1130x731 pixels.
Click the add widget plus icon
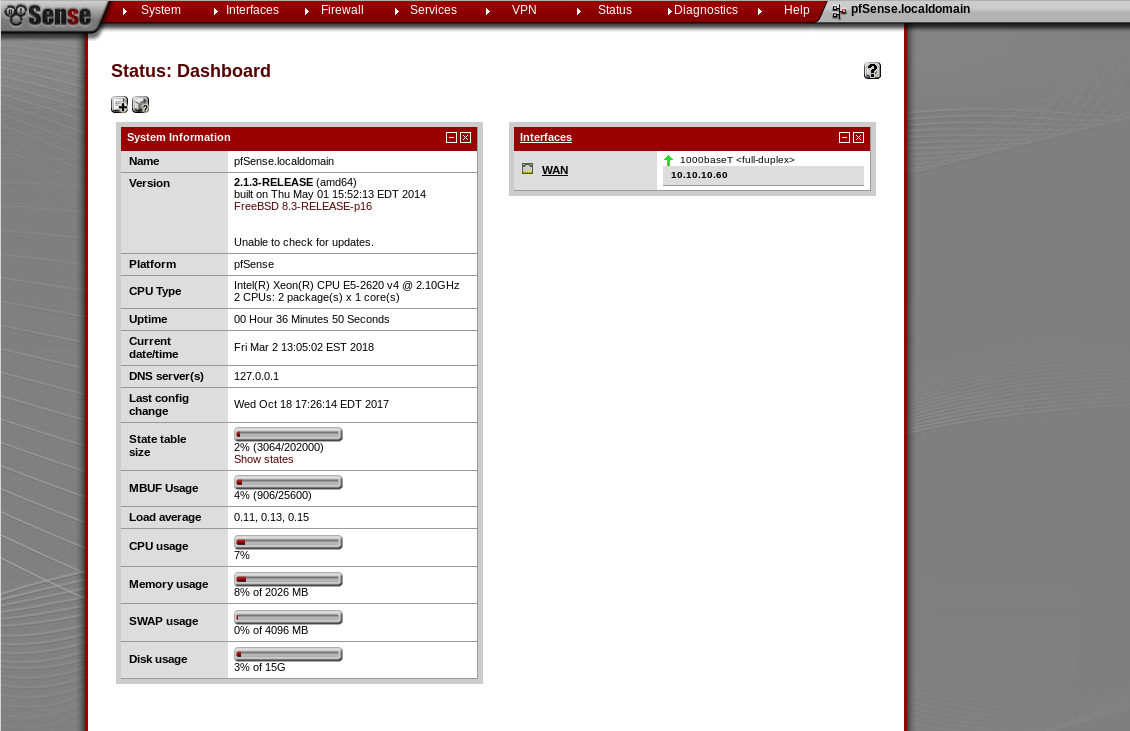(120, 105)
